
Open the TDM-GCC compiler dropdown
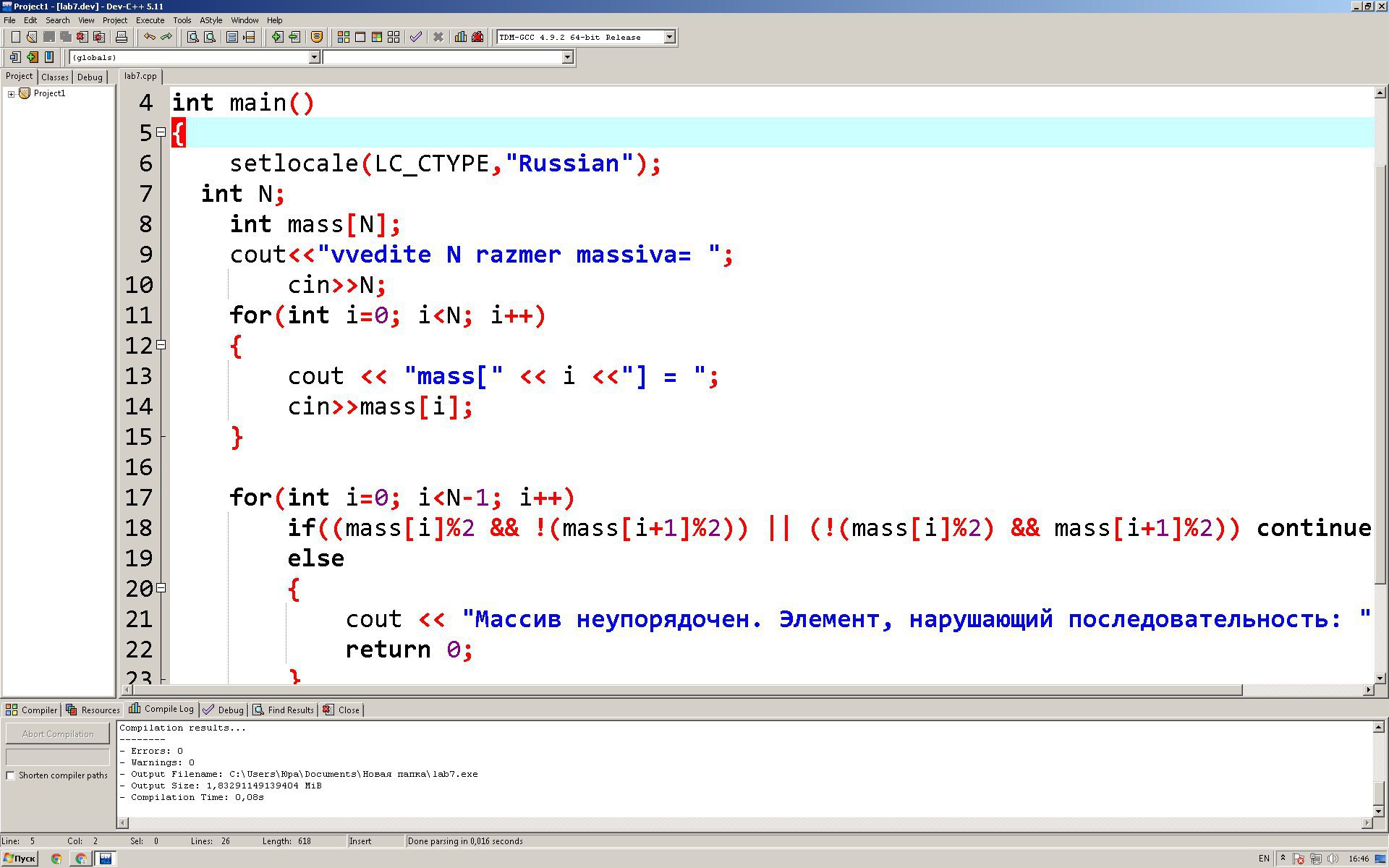point(669,37)
